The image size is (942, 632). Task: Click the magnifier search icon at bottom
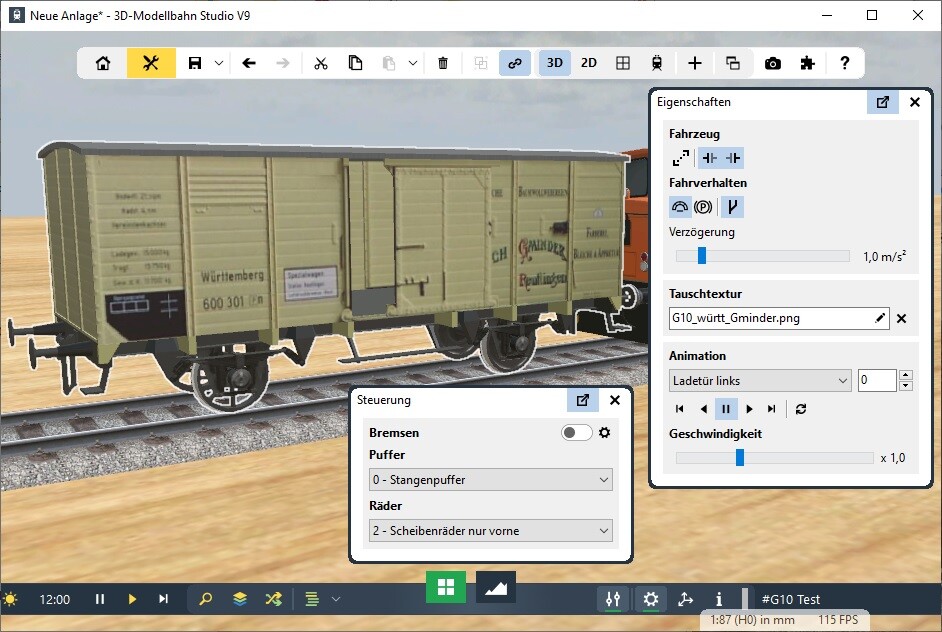205,599
